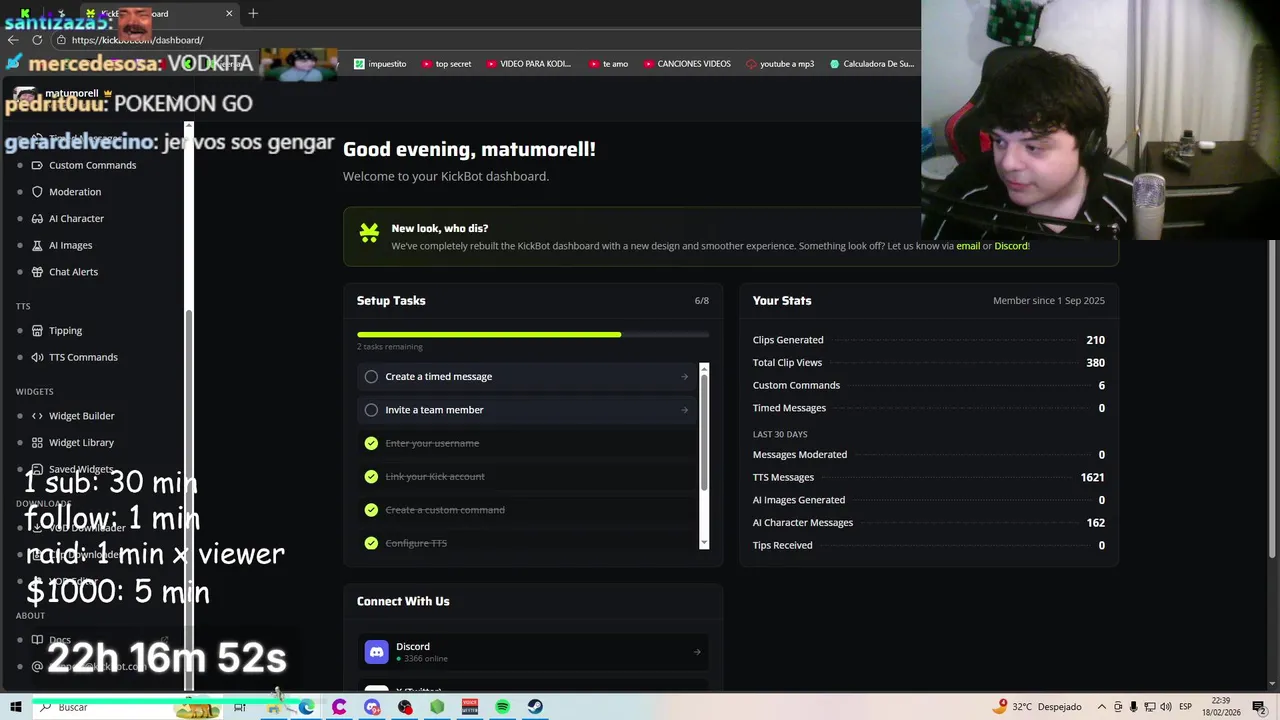1280x720 pixels.
Task: Click the Custom Commands list icon
Action: pyautogui.click(x=37, y=165)
